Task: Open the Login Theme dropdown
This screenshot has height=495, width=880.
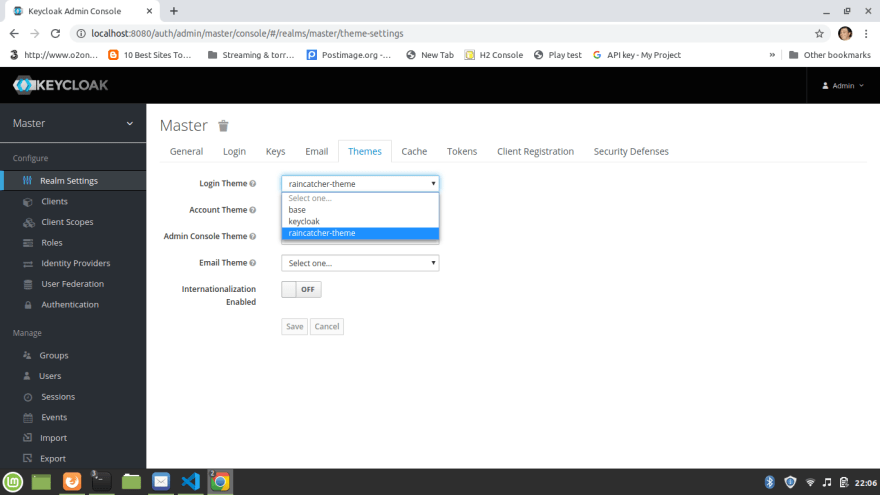Action: 360,184
